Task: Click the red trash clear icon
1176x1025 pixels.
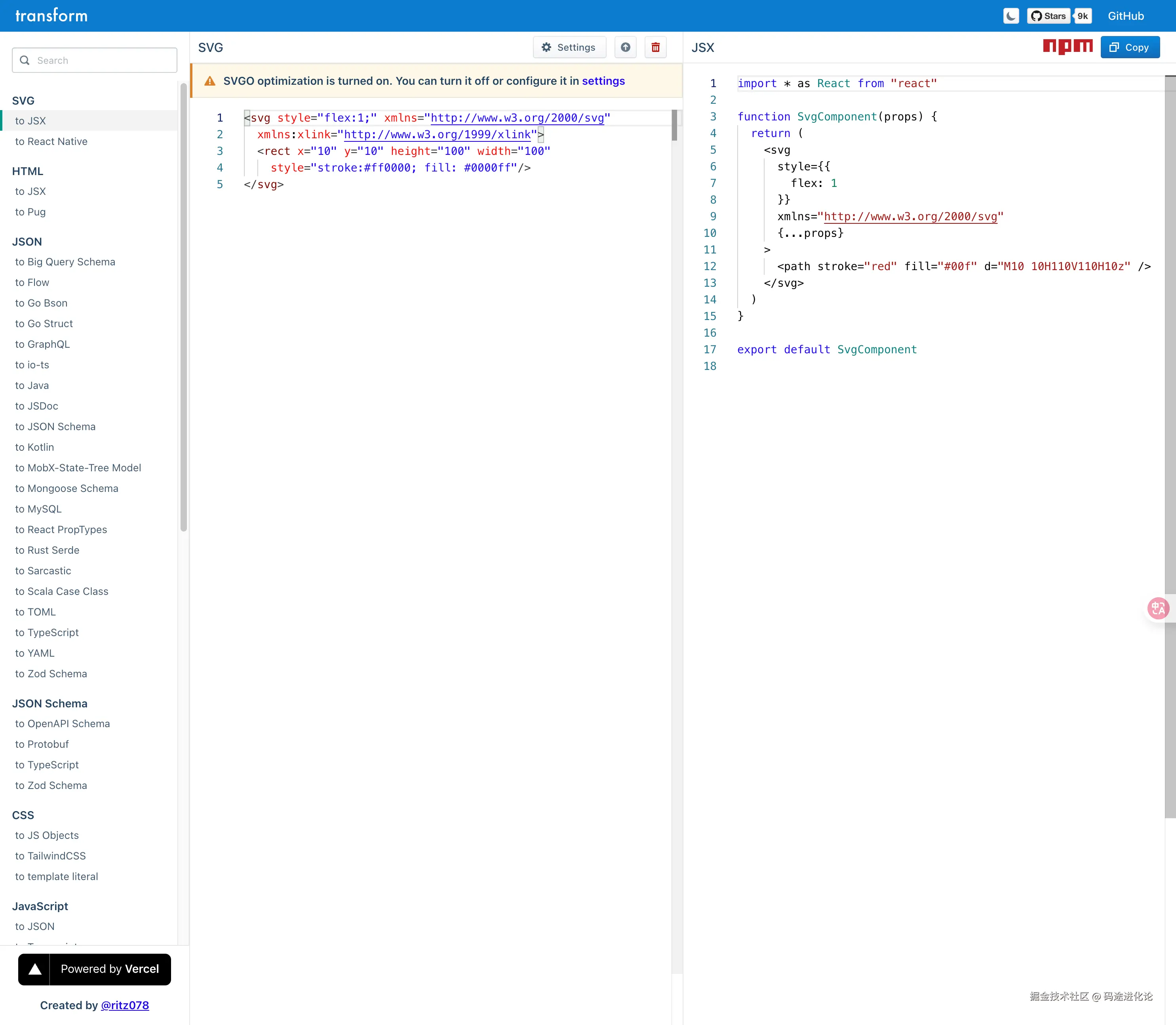Action: pos(656,48)
